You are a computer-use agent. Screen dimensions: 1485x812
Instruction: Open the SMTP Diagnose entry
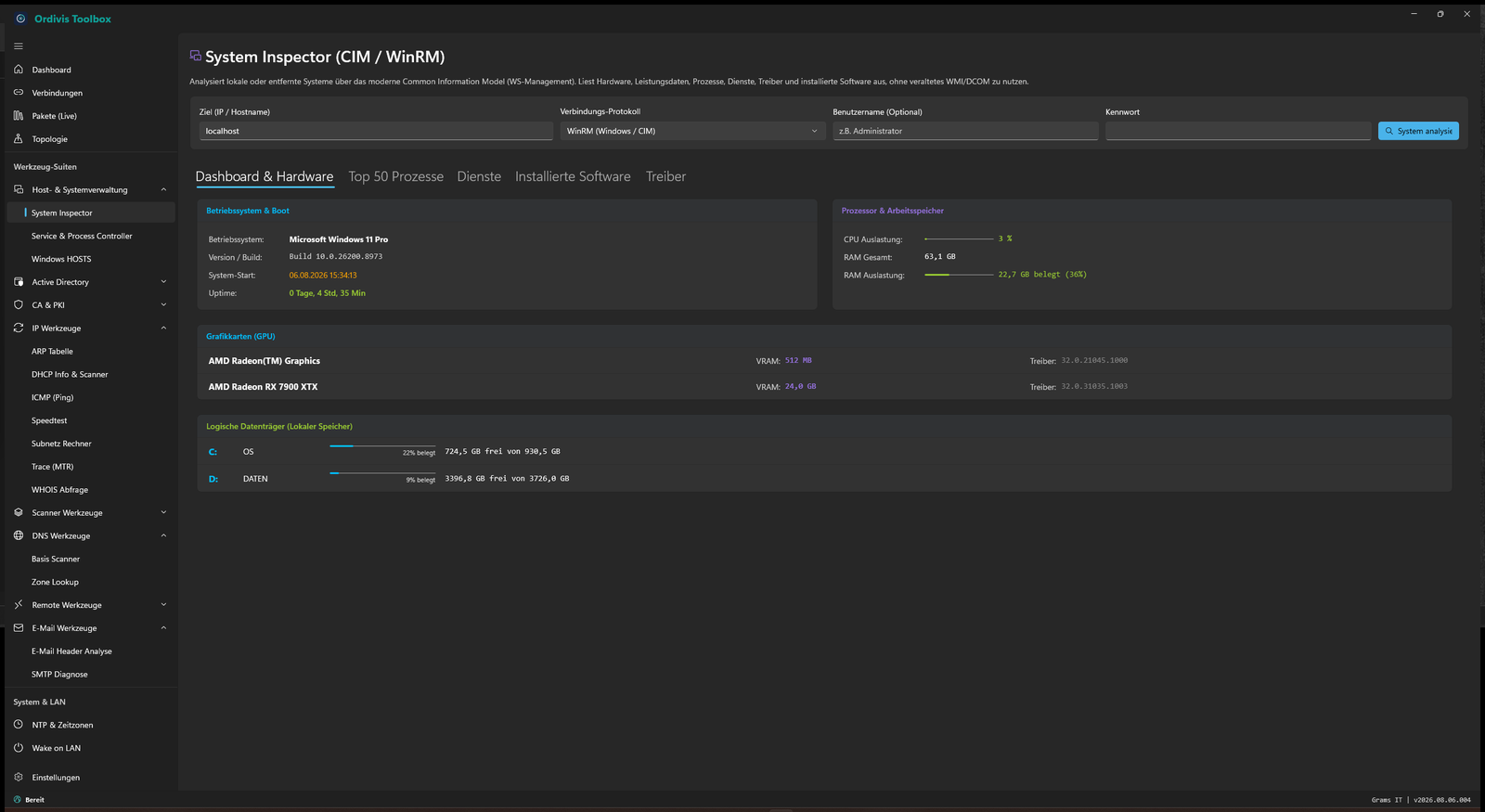click(x=91, y=675)
